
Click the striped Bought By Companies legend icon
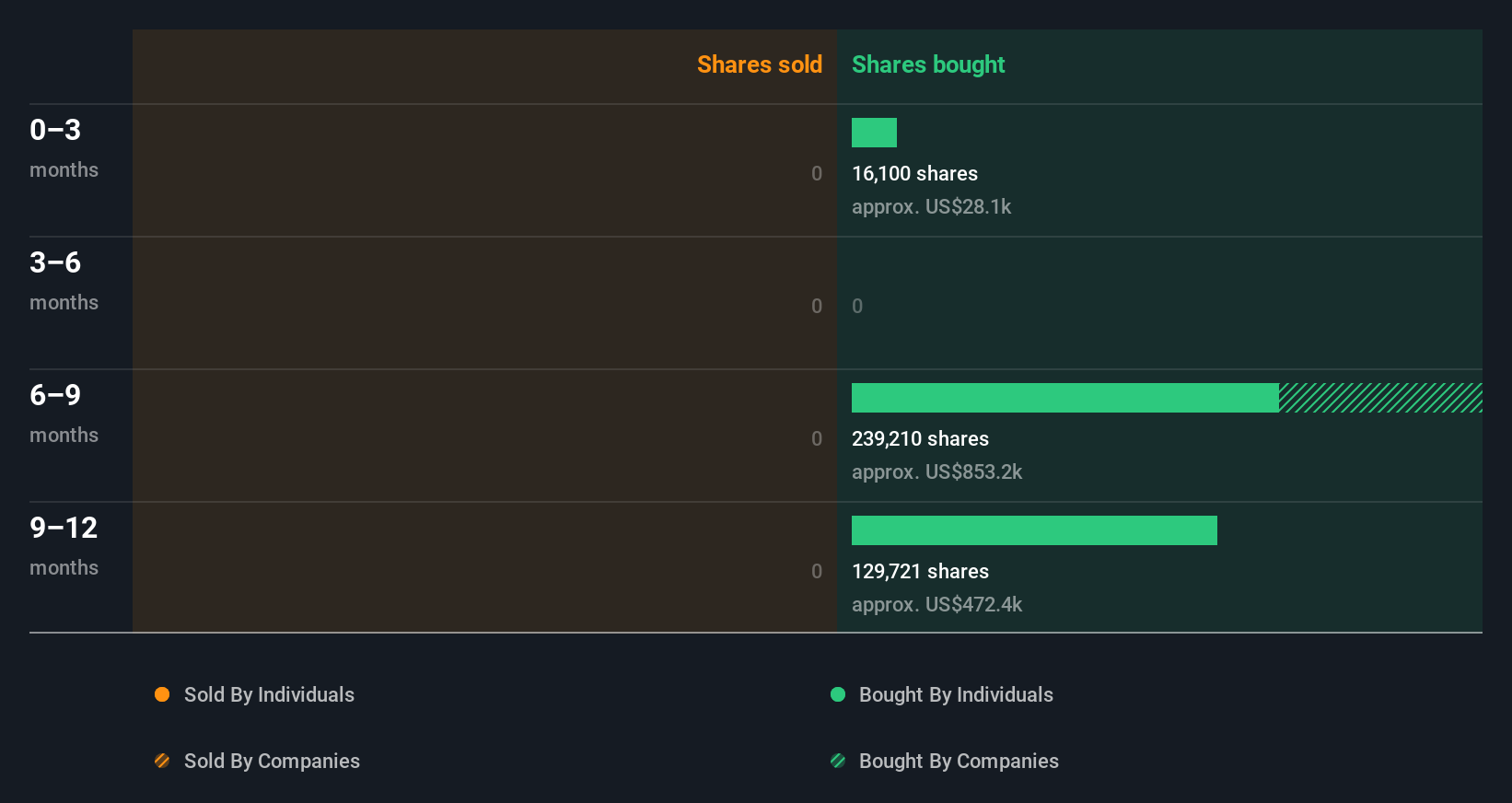coord(838,761)
